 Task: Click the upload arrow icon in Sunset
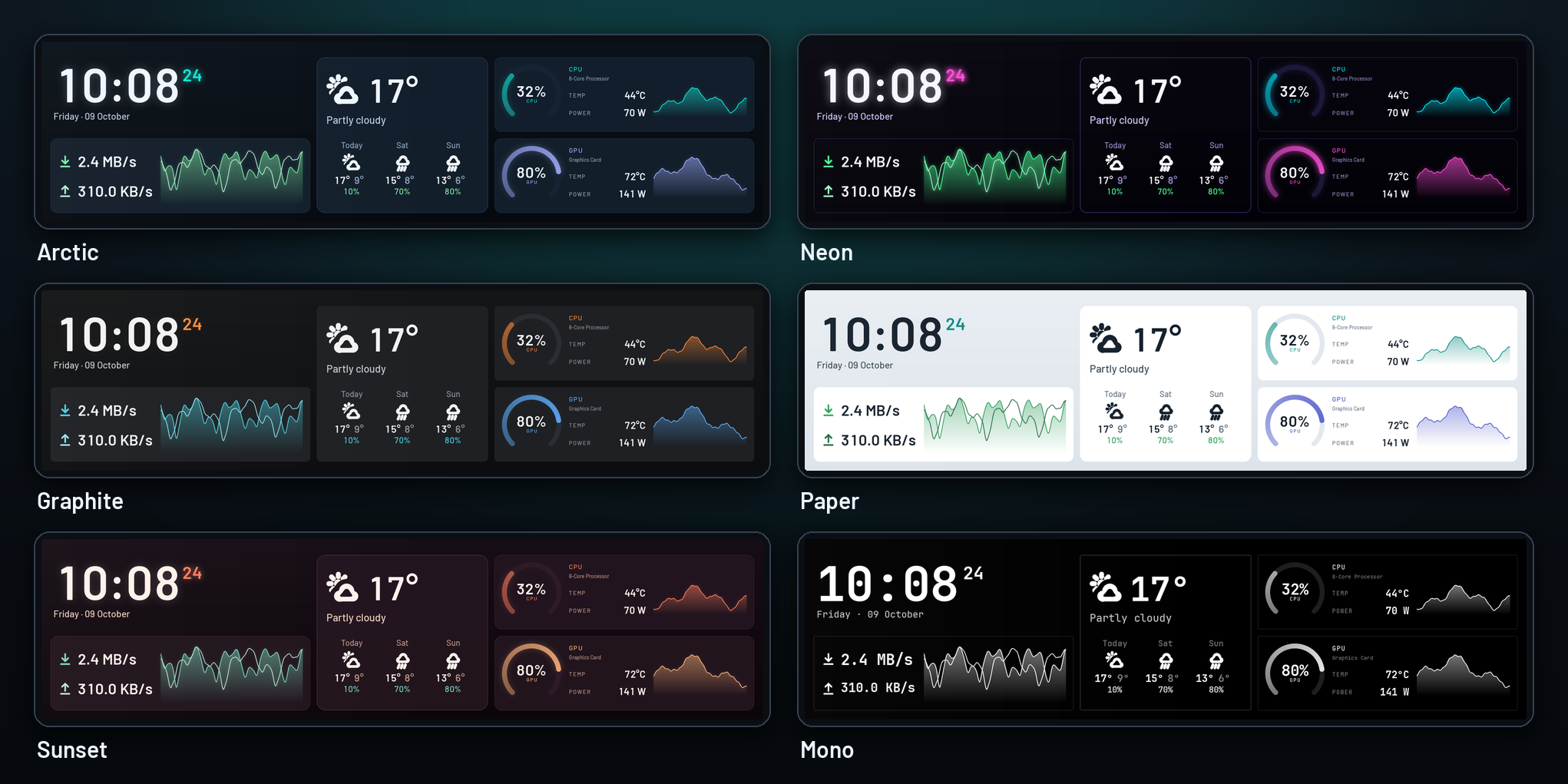pyautogui.click(x=65, y=689)
